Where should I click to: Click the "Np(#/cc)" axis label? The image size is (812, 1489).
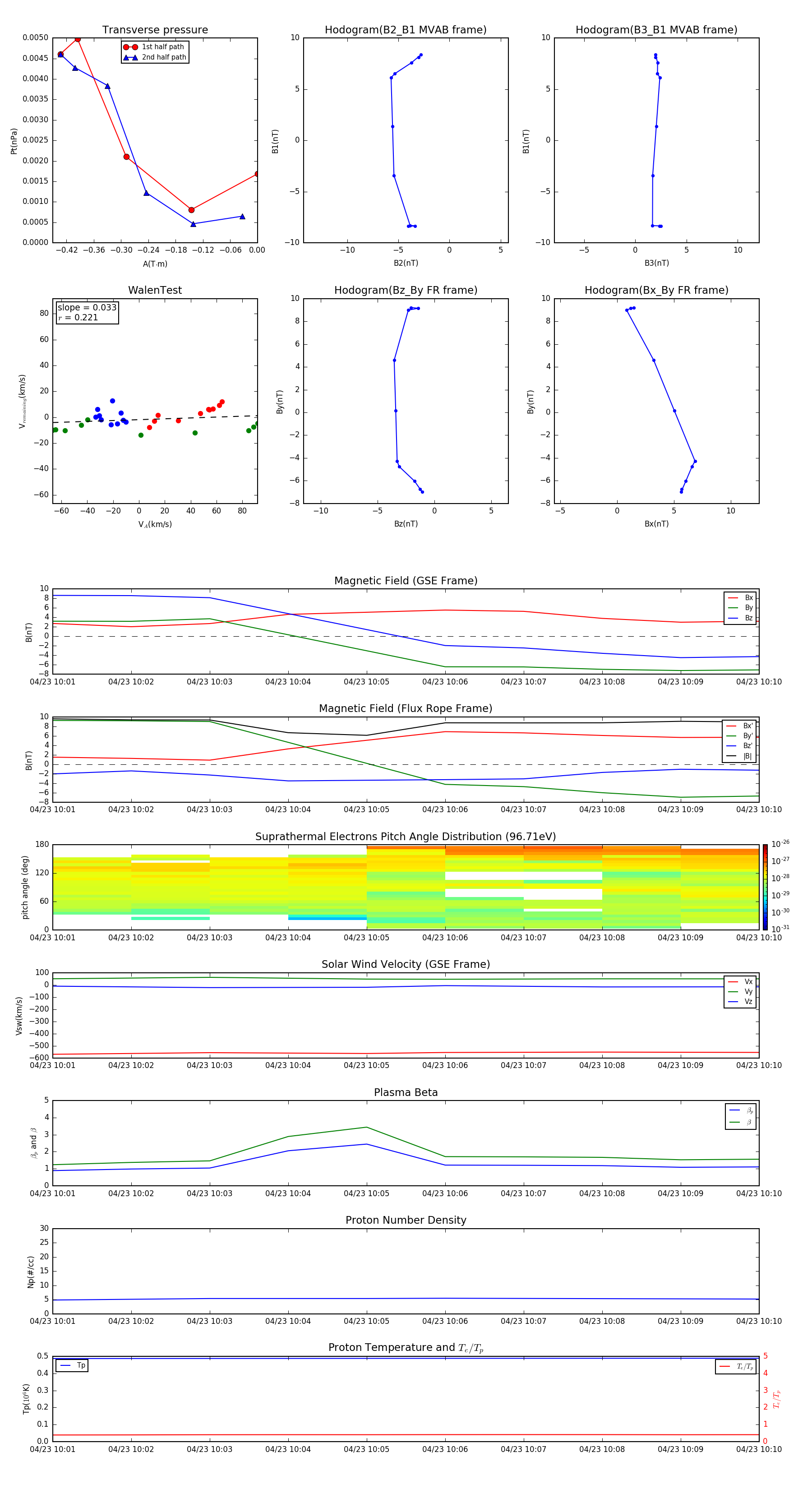(x=31, y=1272)
